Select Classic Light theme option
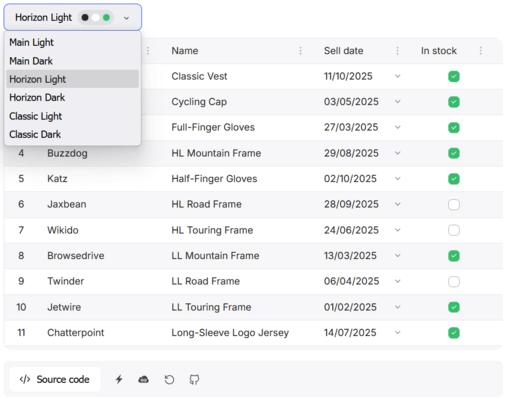Image resolution: width=507 pixels, height=400 pixels. pos(72,116)
